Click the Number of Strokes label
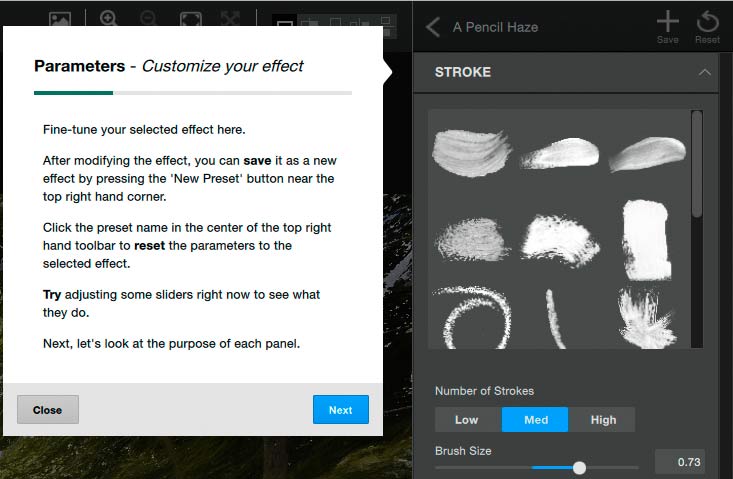This screenshot has height=479, width=733. tap(484, 391)
